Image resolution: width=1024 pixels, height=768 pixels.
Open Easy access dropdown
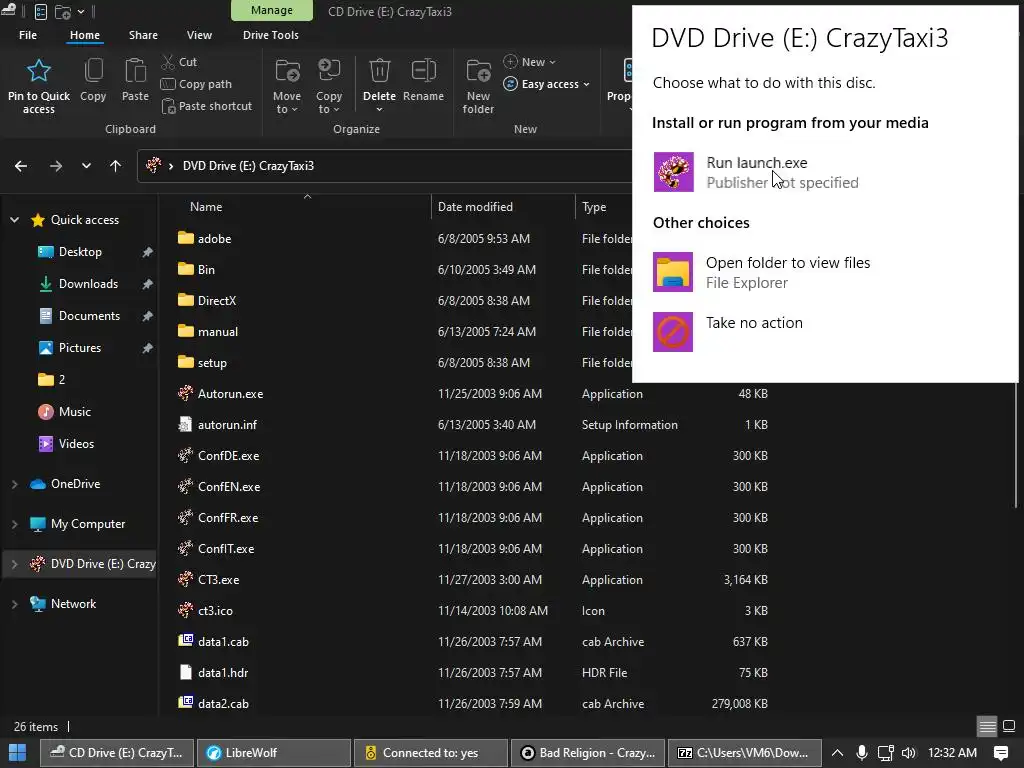click(x=547, y=84)
